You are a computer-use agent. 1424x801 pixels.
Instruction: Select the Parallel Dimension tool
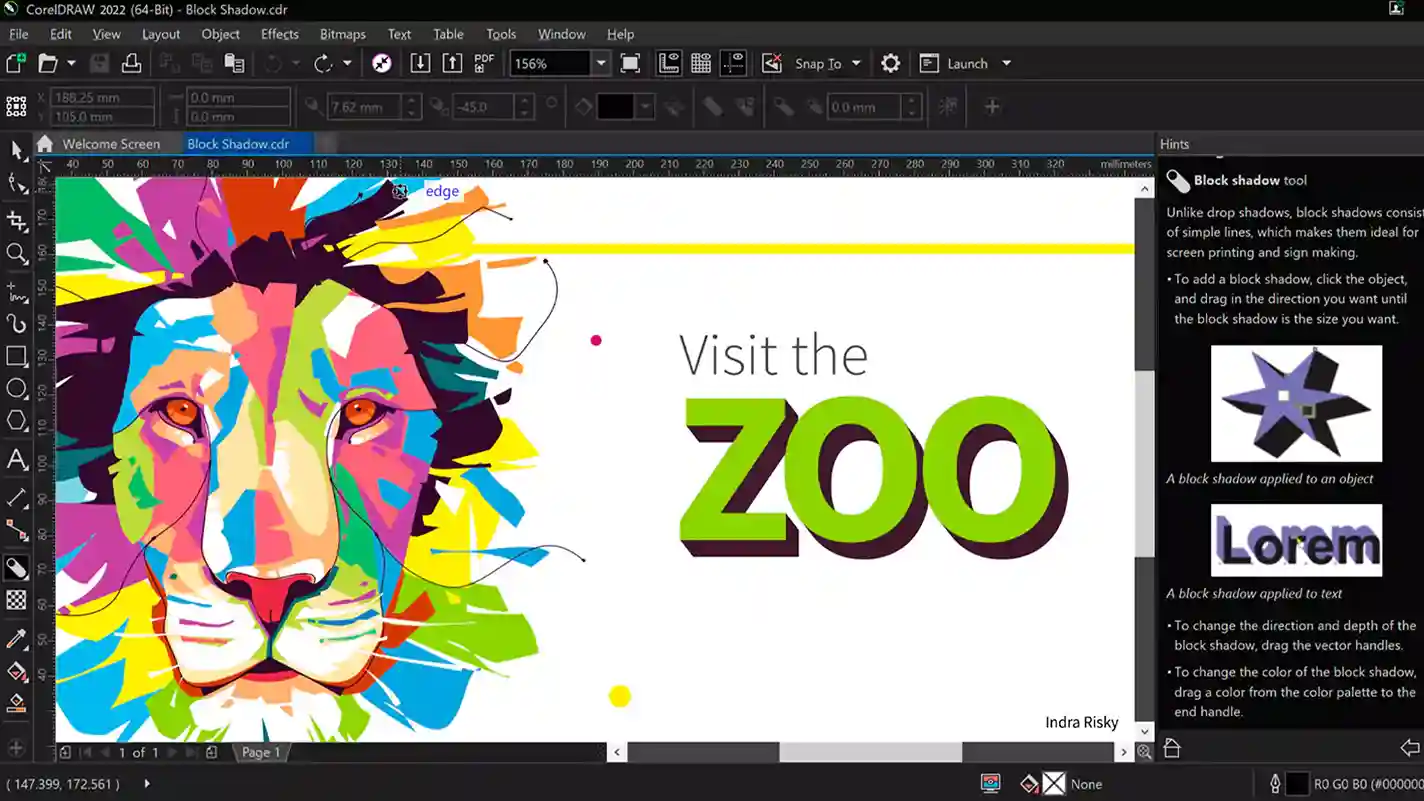[x=16, y=497]
